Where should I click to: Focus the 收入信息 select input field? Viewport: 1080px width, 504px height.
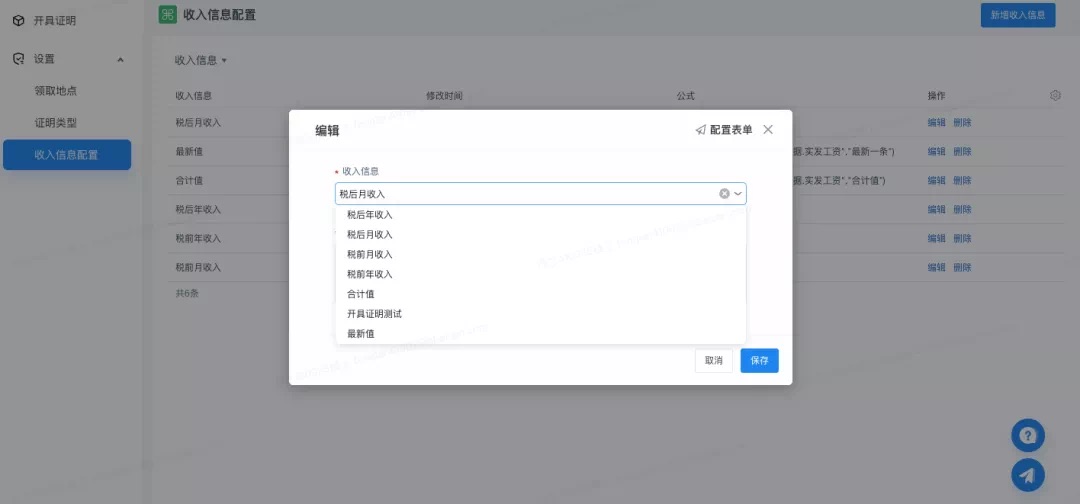click(x=541, y=193)
